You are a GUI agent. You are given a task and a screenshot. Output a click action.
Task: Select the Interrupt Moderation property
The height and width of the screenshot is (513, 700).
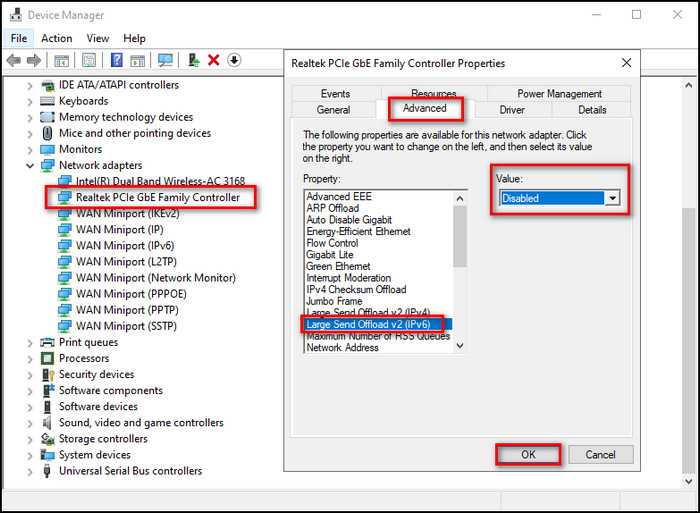click(x=349, y=278)
